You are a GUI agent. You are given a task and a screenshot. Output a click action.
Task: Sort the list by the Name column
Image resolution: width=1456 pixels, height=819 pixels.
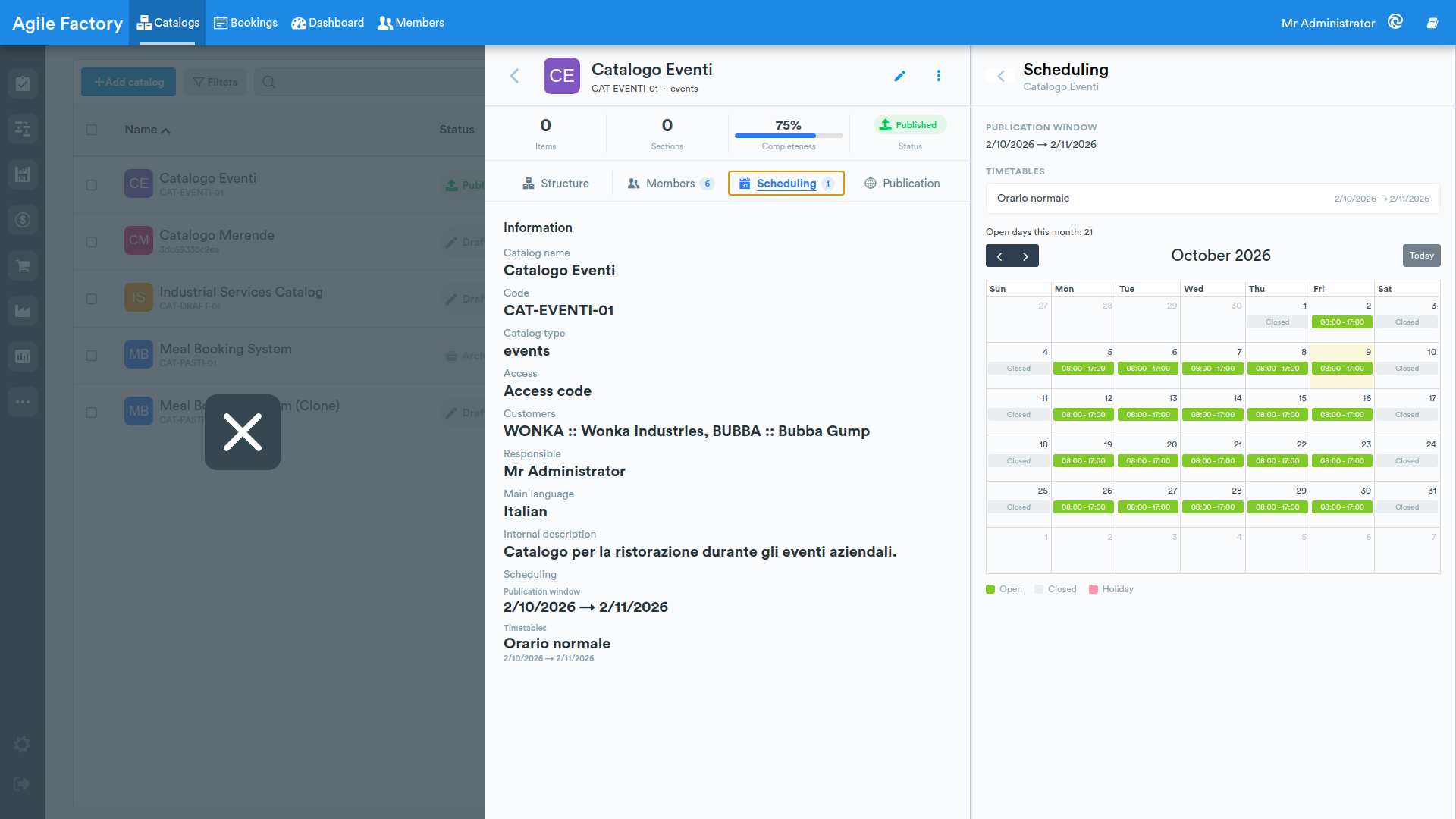[x=147, y=130]
